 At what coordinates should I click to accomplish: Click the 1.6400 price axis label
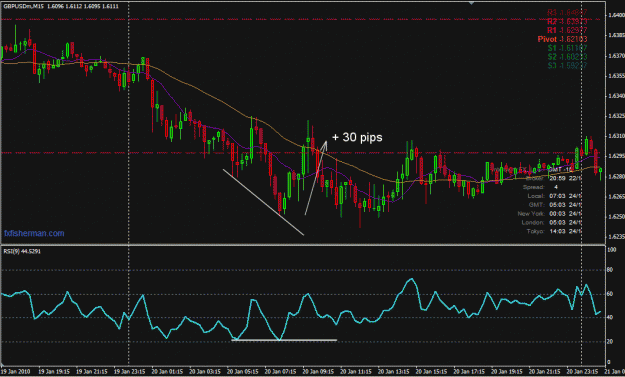(x=616, y=15)
